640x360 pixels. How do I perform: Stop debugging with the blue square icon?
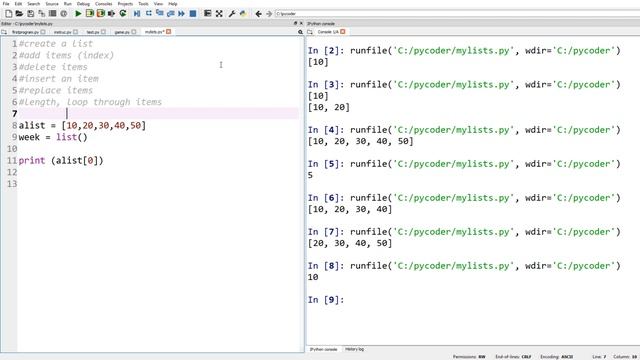point(193,13)
